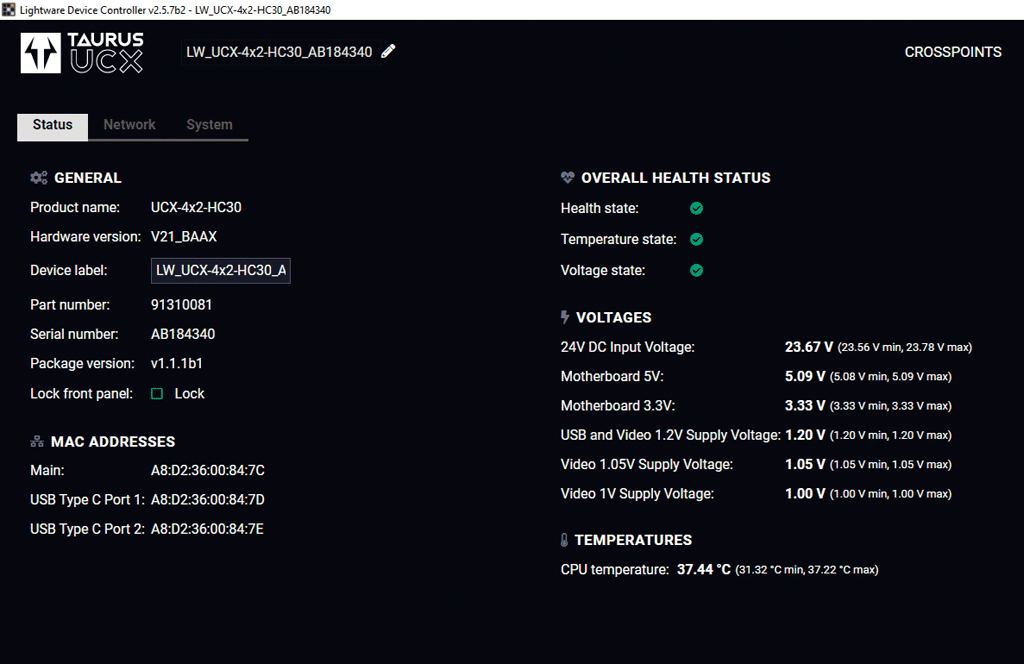Image resolution: width=1024 pixels, height=664 pixels.
Task: Click the Device label input field
Action: [x=221, y=270]
